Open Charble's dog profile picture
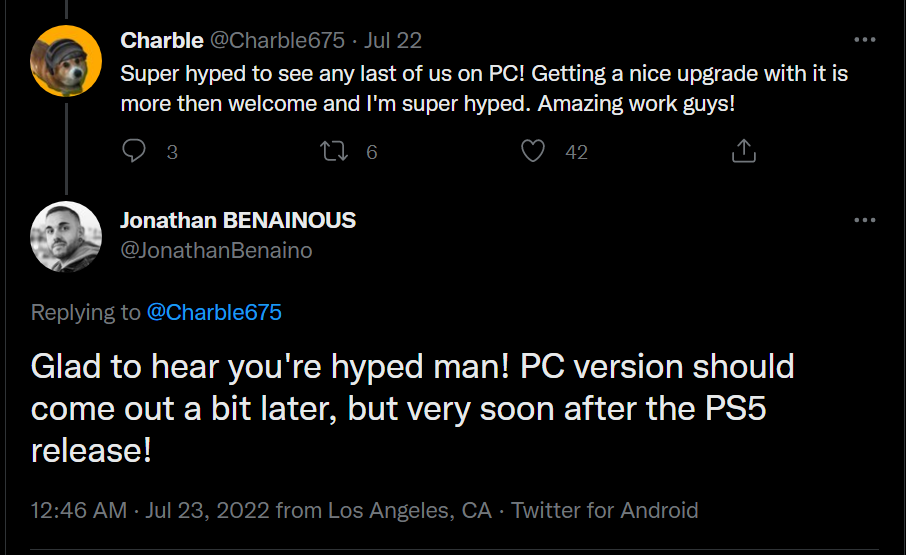The width and height of the screenshot is (906, 555). click(x=66, y=60)
